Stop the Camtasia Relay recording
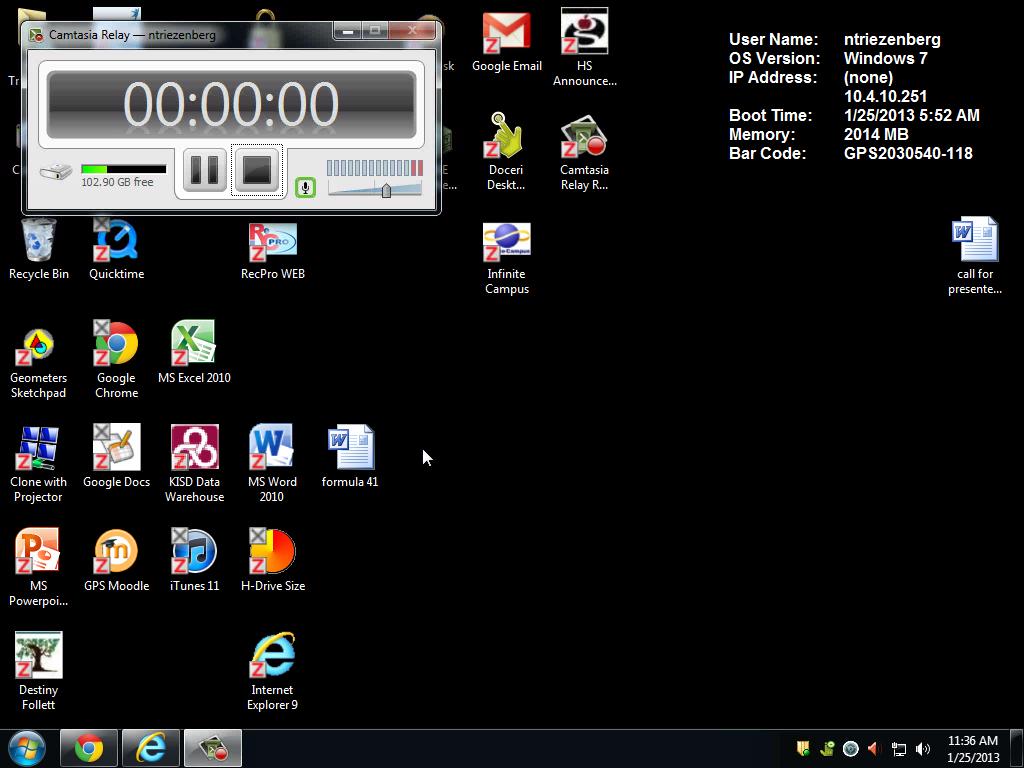Screen dimensions: 1024x768 point(257,169)
